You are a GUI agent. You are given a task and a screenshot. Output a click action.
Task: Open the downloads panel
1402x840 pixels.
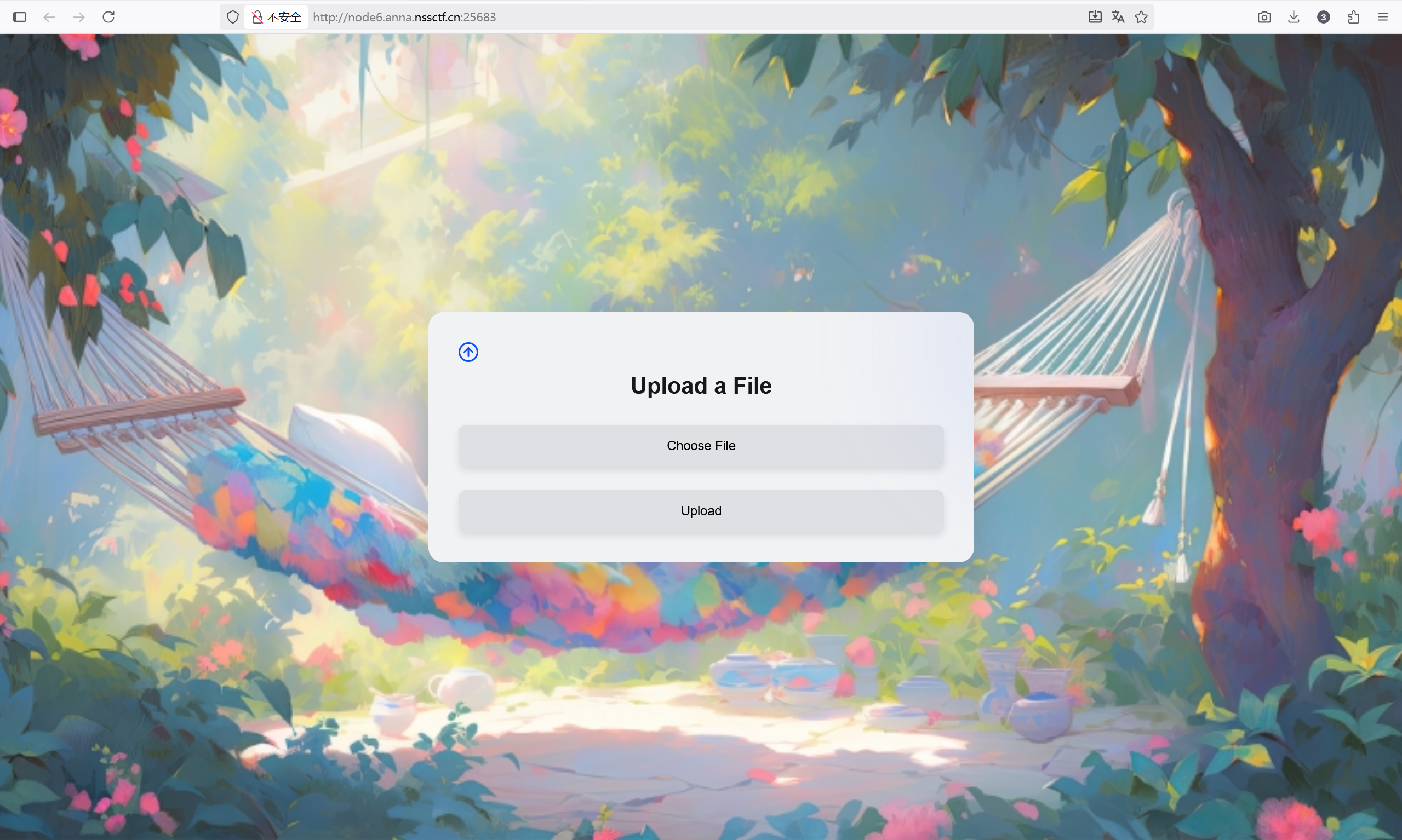(x=1294, y=17)
